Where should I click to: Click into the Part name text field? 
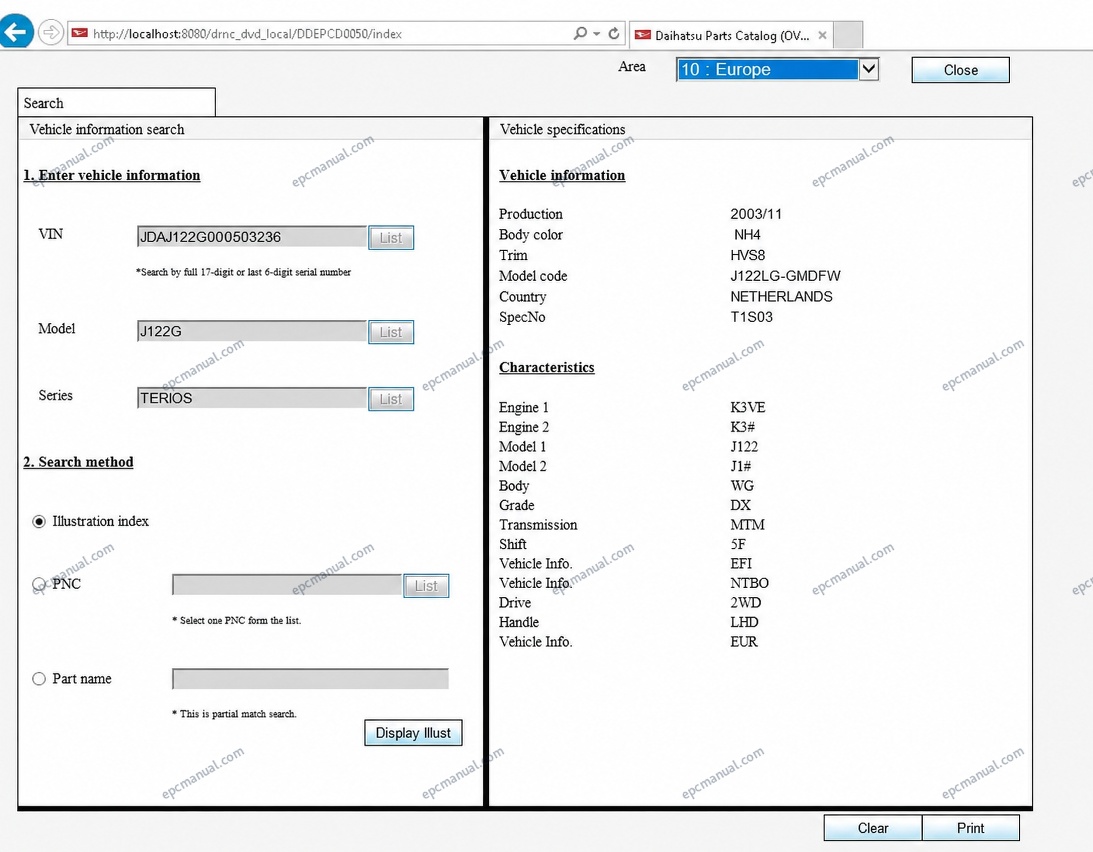(310, 679)
